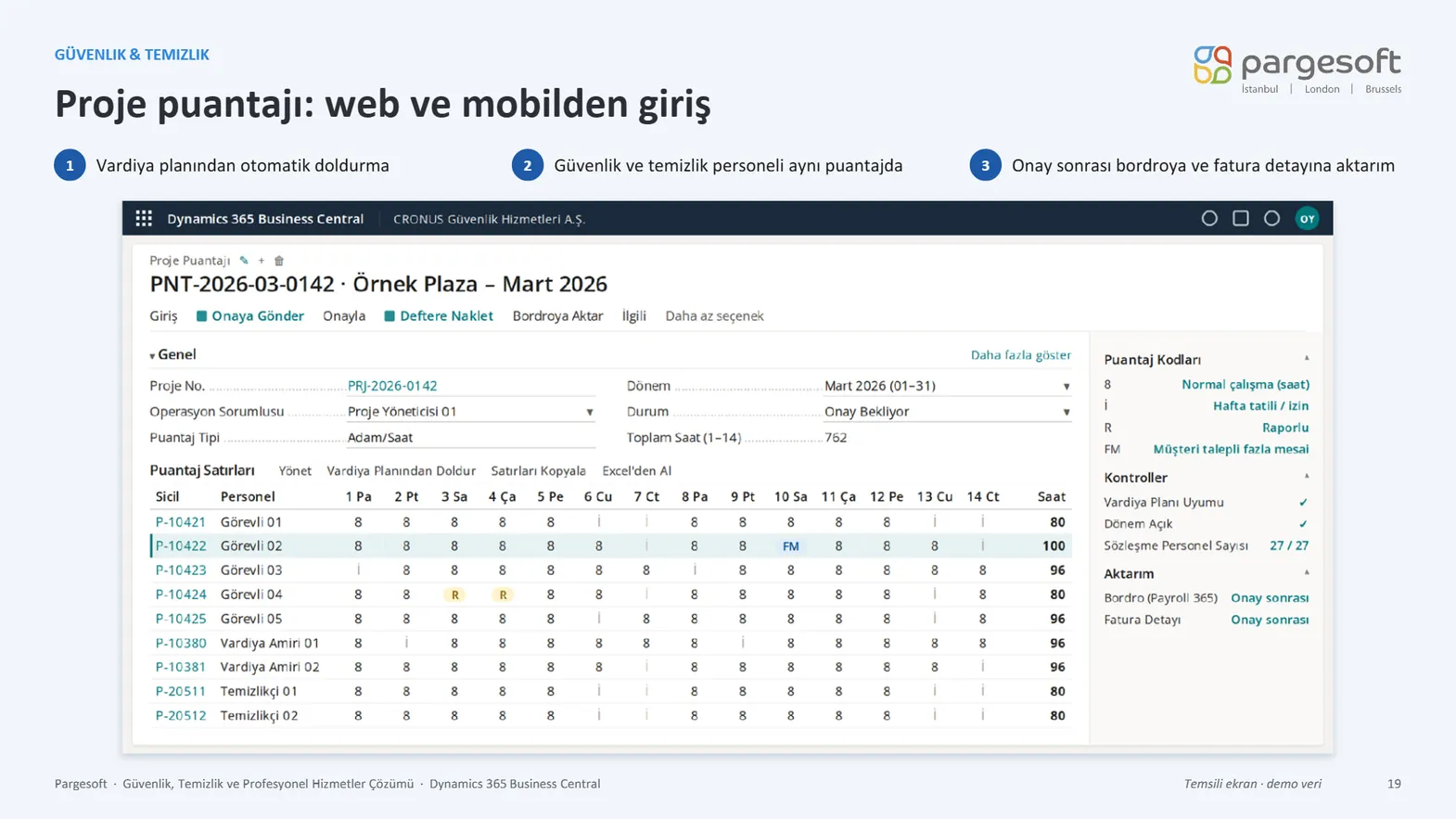The width and height of the screenshot is (1456, 819).
Task: Select the FM cell for Görevli 02
Action: coord(790,546)
